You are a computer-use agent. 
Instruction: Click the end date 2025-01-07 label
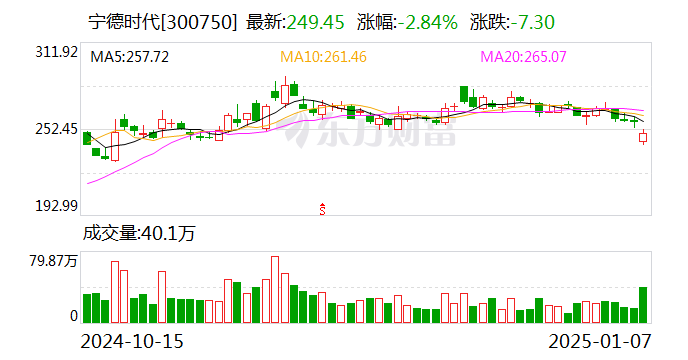click(x=600, y=342)
